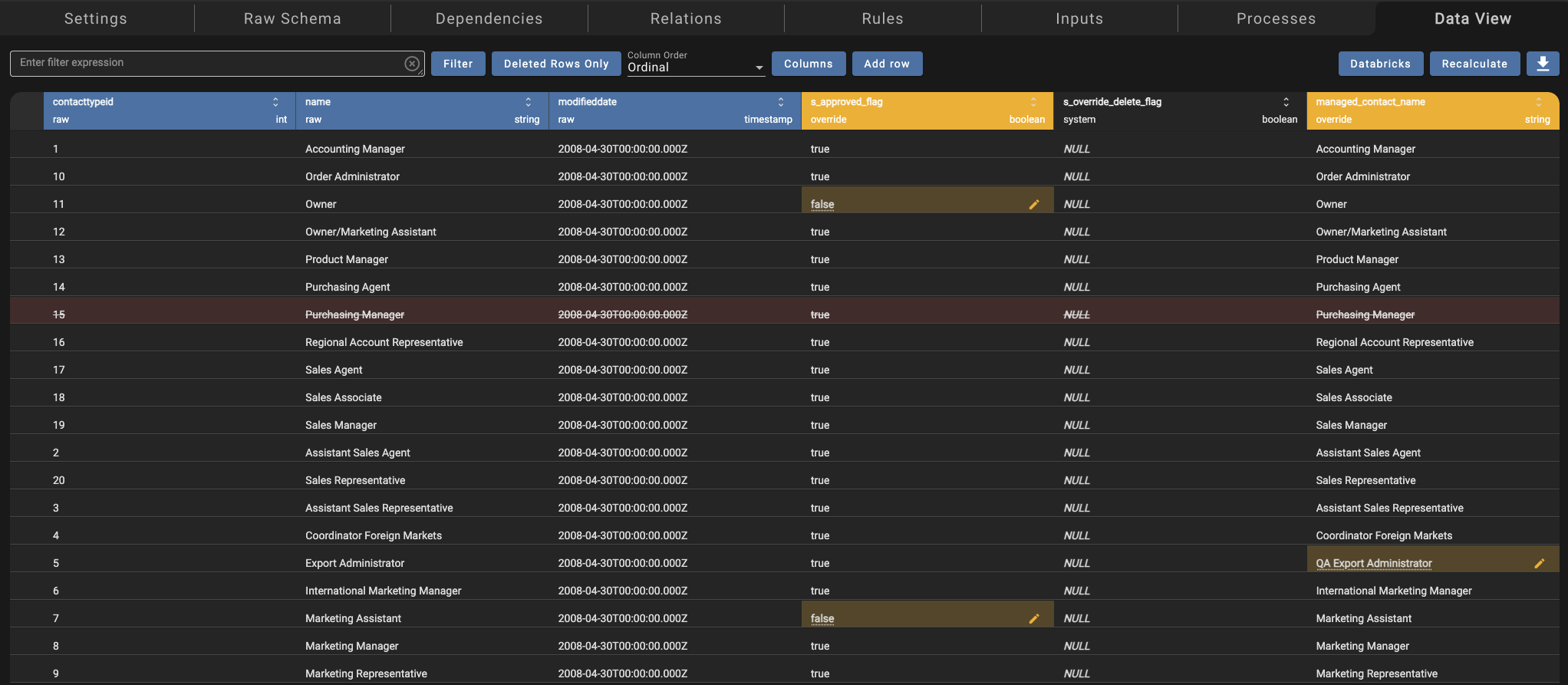
Task: Select the Data View tab
Action: (x=1473, y=18)
